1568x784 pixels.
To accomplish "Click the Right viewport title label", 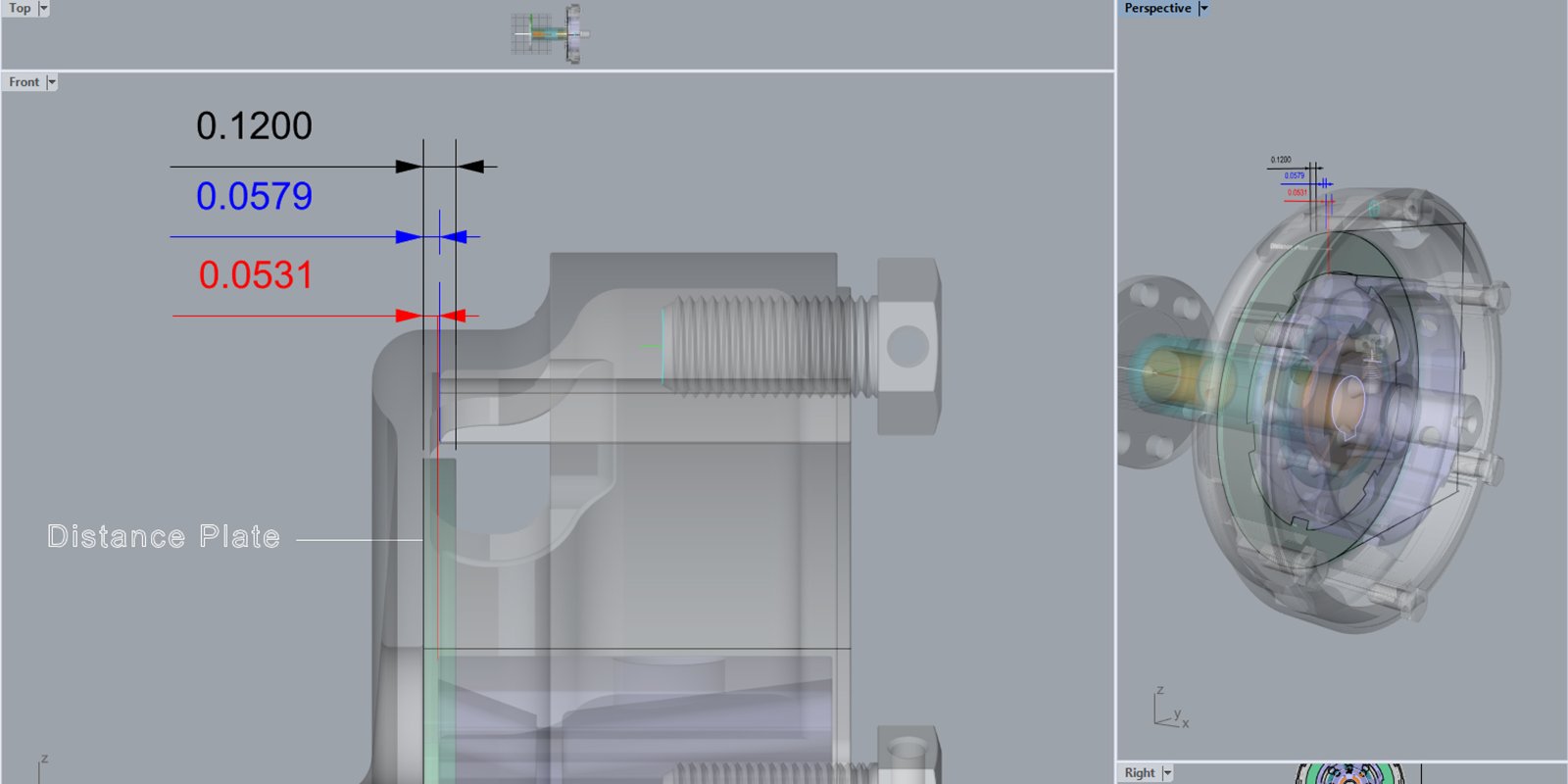I will pos(1140,773).
